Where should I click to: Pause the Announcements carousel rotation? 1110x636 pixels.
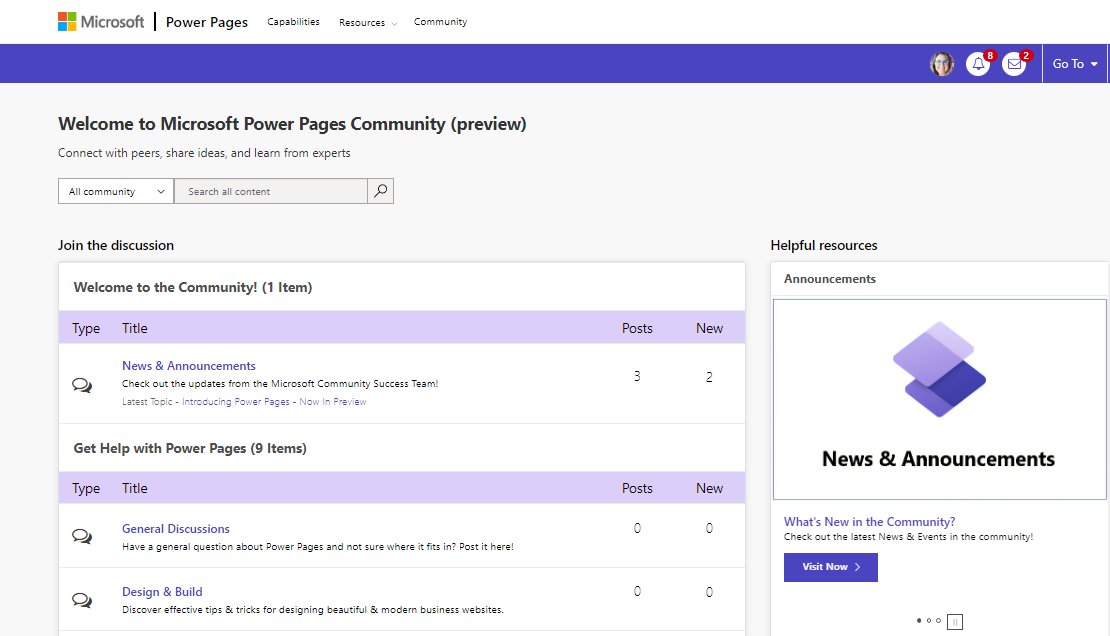[x=954, y=621]
